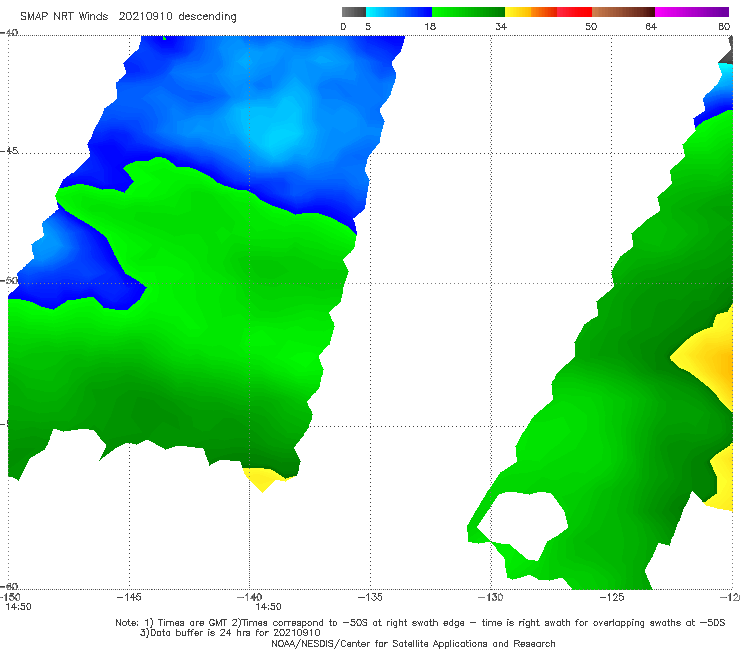
Task: Click the magenta-purple segment of the color bar
Action: (x=692, y=12)
